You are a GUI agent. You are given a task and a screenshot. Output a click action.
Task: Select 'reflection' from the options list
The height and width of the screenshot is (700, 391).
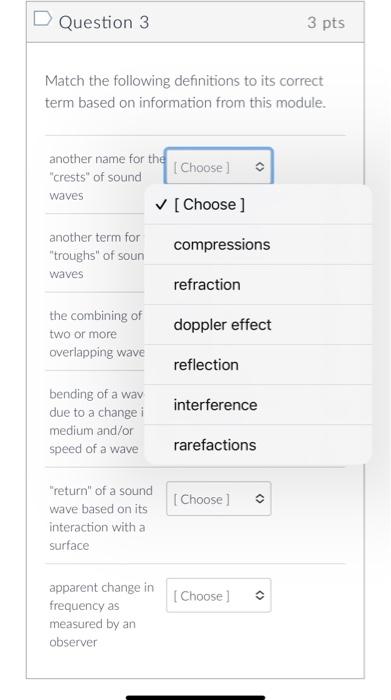click(258, 365)
